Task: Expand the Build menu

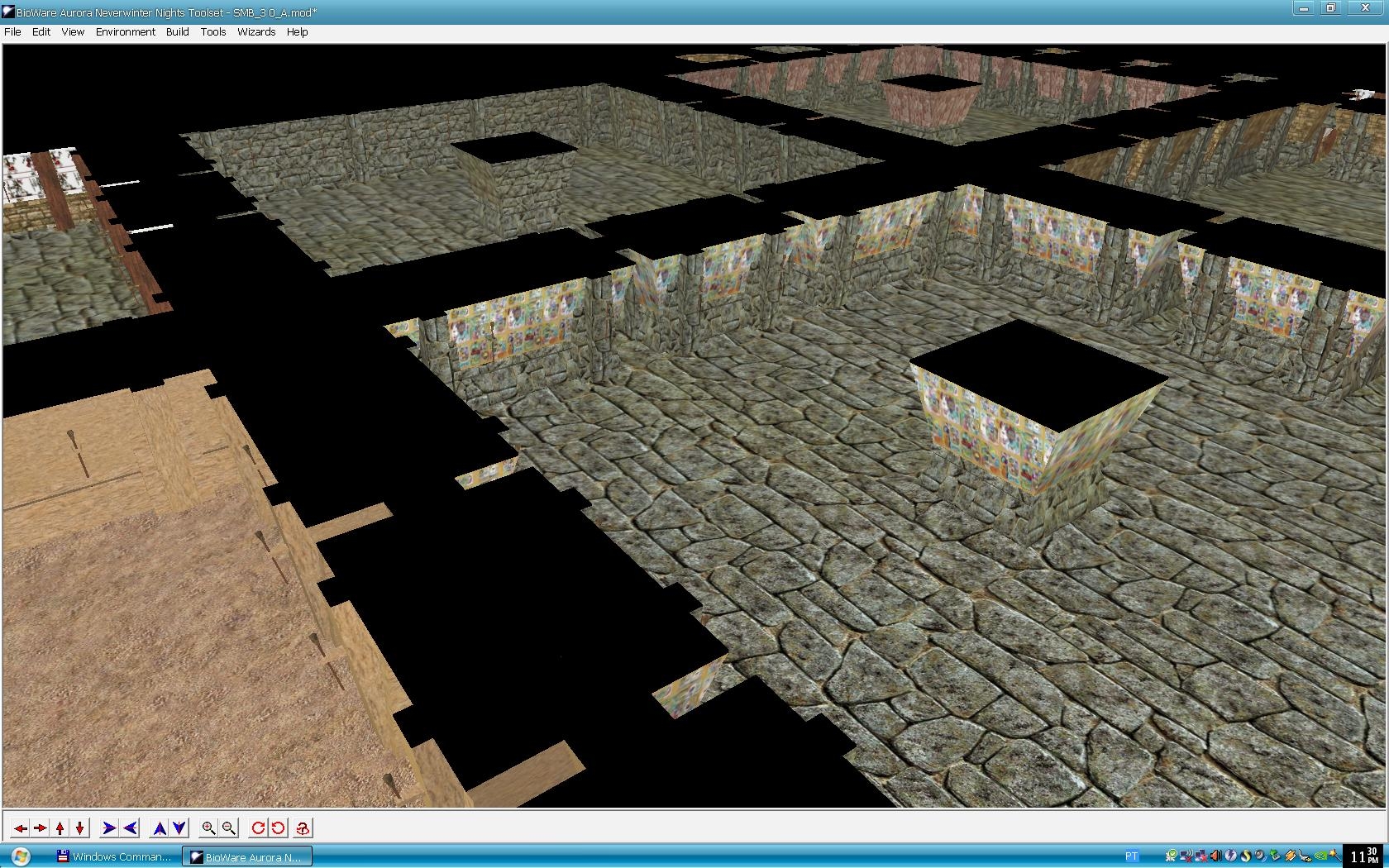Action: click(178, 31)
